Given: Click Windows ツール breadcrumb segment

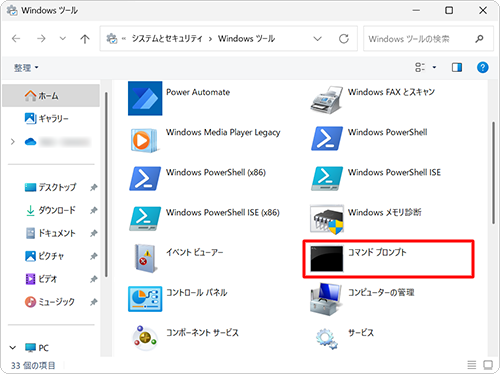Looking at the screenshot, I should point(246,39).
